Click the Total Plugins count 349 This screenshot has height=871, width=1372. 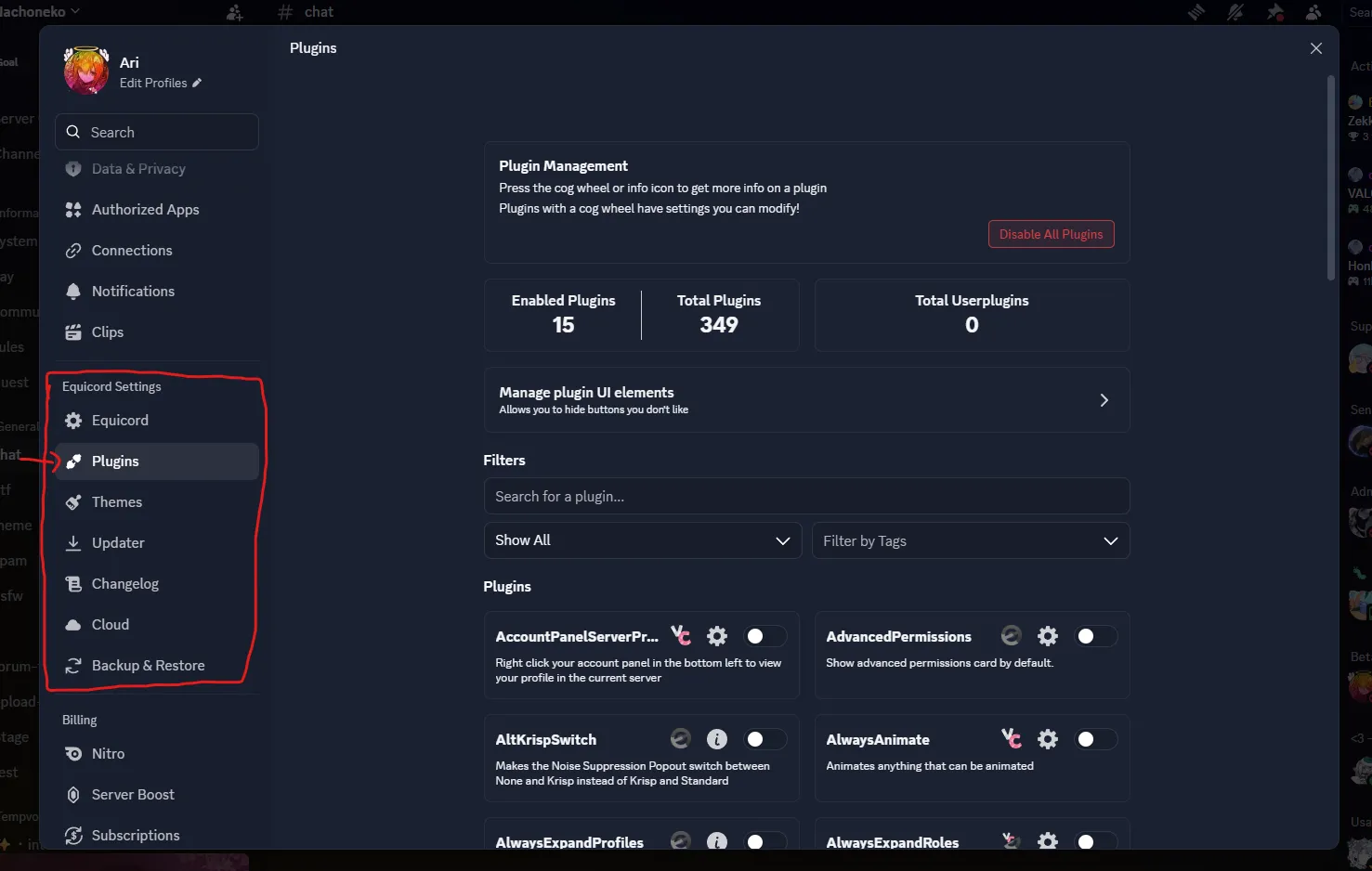point(719,325)
